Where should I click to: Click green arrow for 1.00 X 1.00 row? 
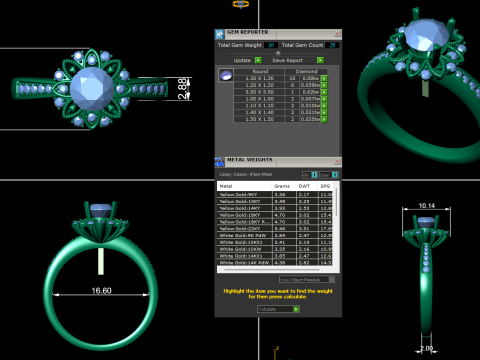pos(324,99)
